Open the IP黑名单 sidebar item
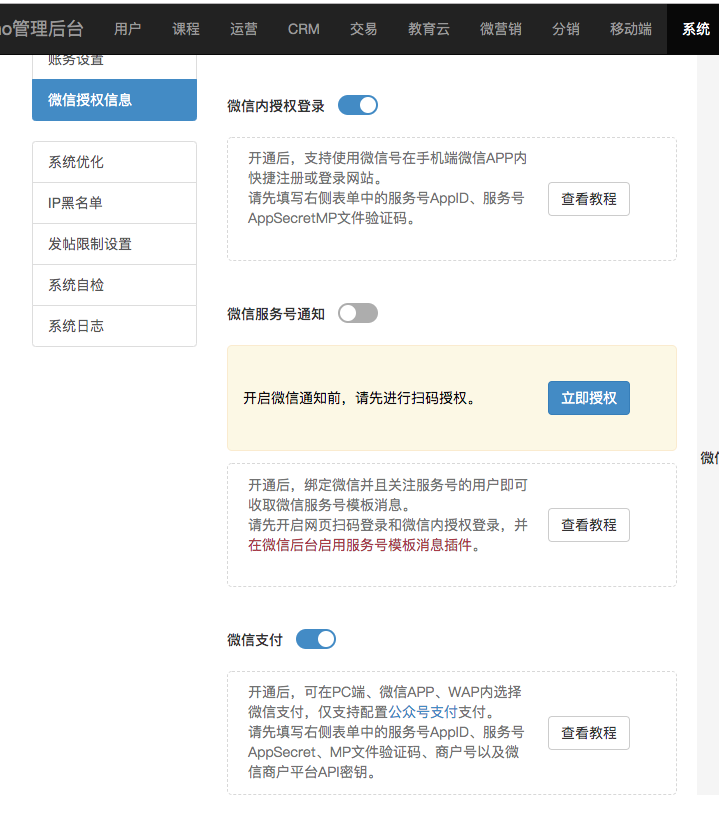 (114, 203)
